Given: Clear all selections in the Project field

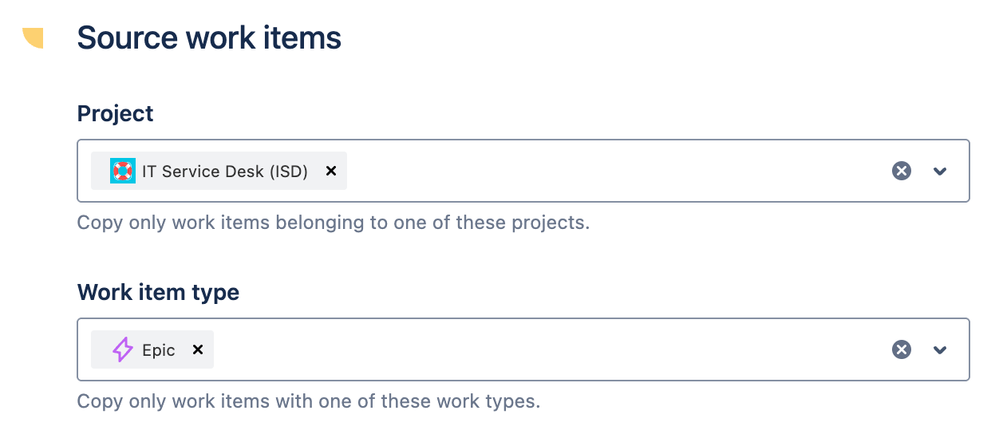Looking at the screenshot, I should click(901, 171).
